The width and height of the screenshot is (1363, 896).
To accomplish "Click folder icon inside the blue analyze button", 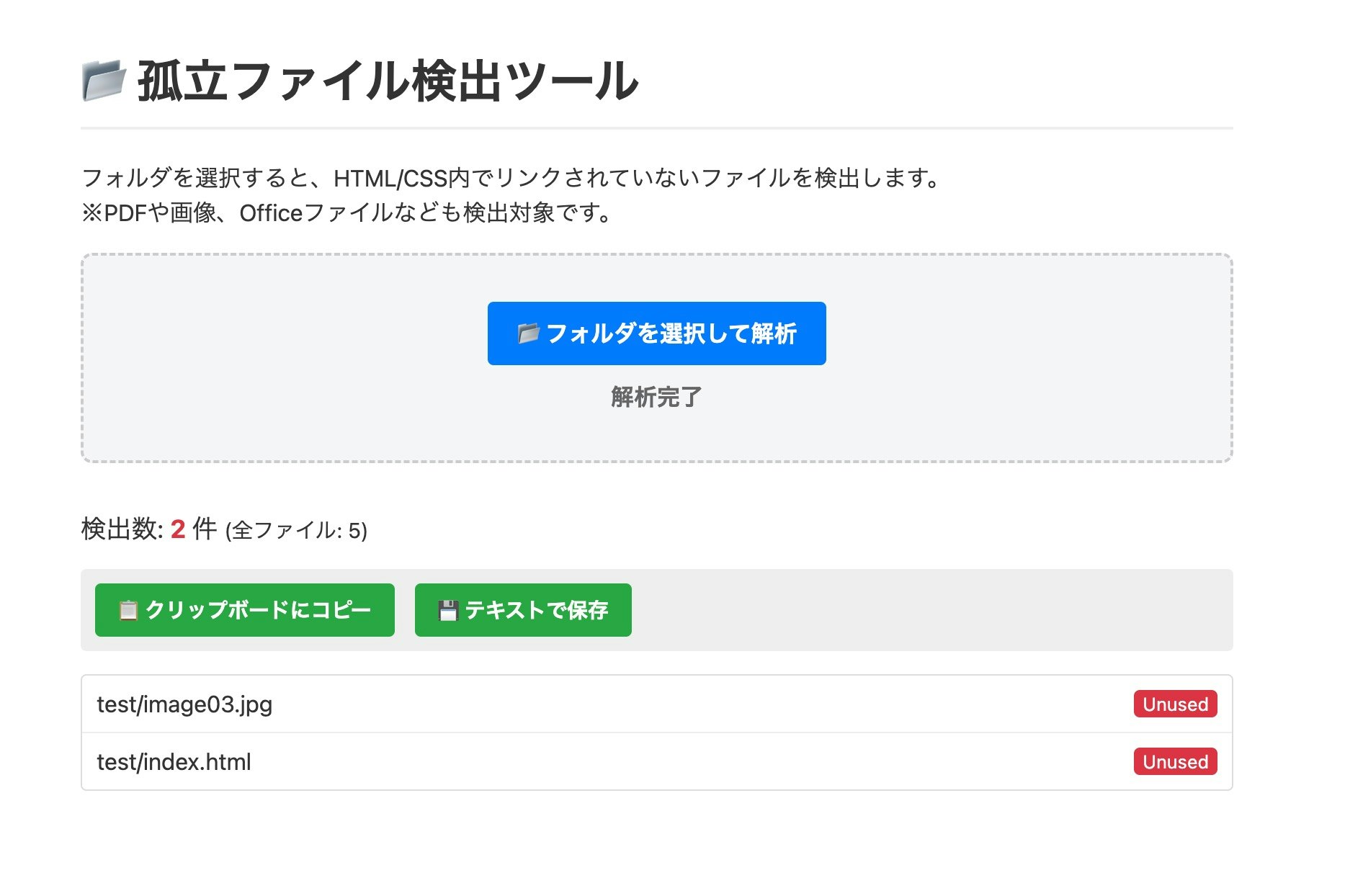I will (x=528, y=333).
